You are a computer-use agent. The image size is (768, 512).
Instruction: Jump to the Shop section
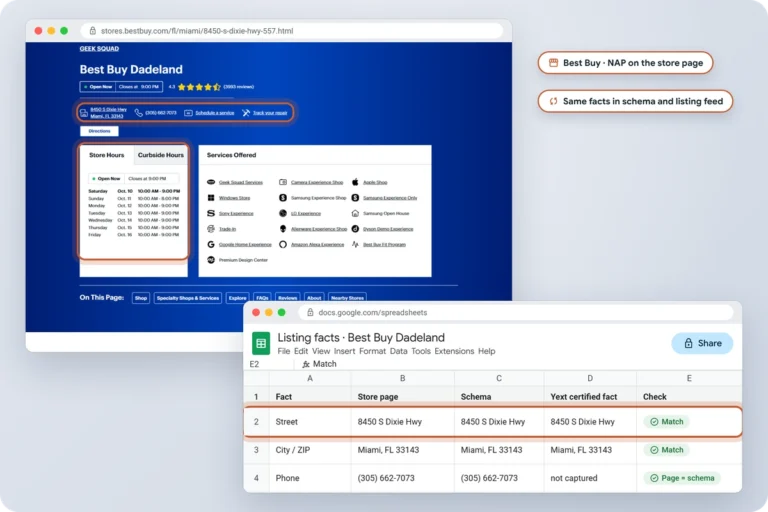pyautogui.click(x=141, y=298)
